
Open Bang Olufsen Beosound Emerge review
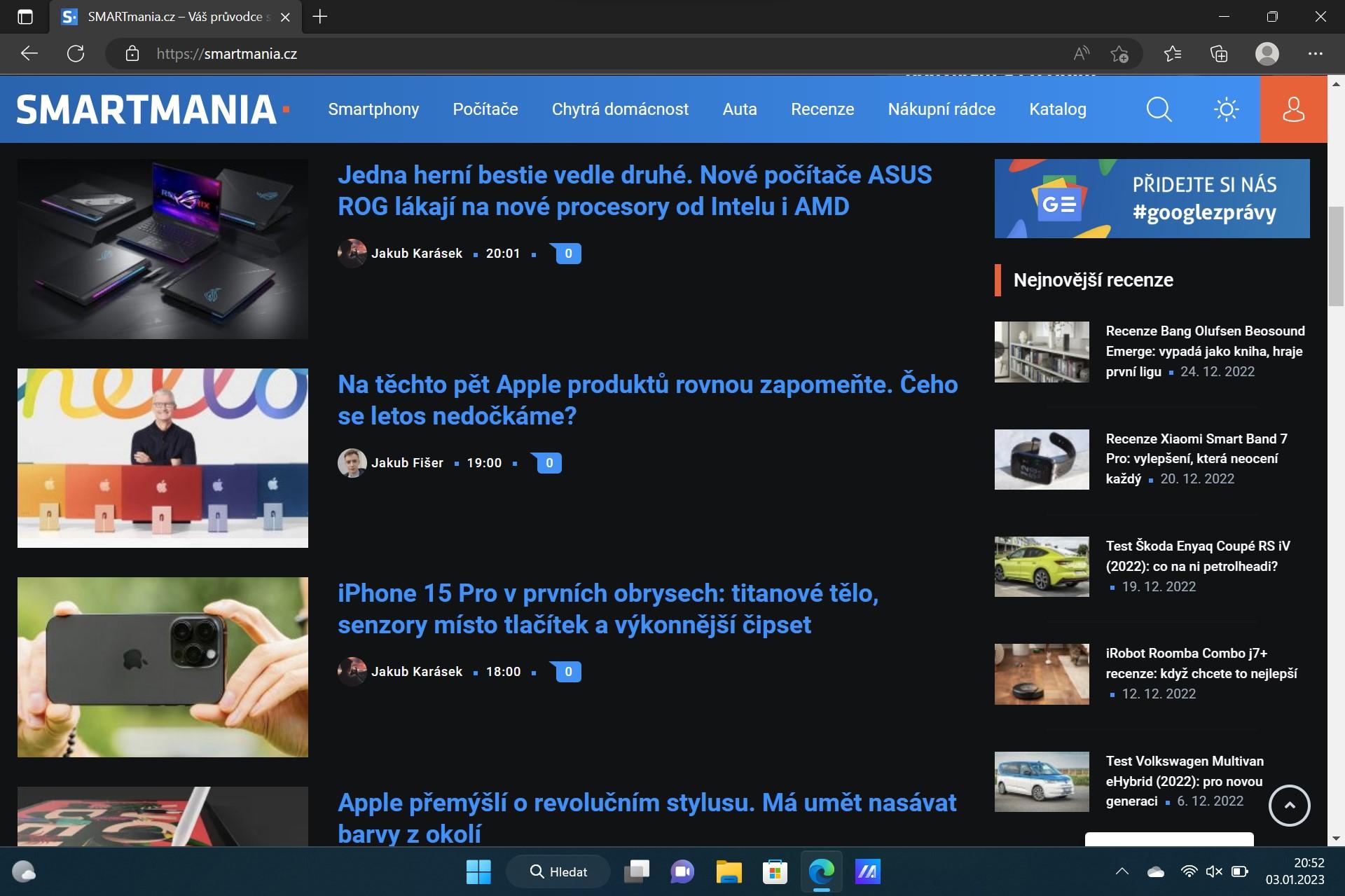pos(1205,351)
